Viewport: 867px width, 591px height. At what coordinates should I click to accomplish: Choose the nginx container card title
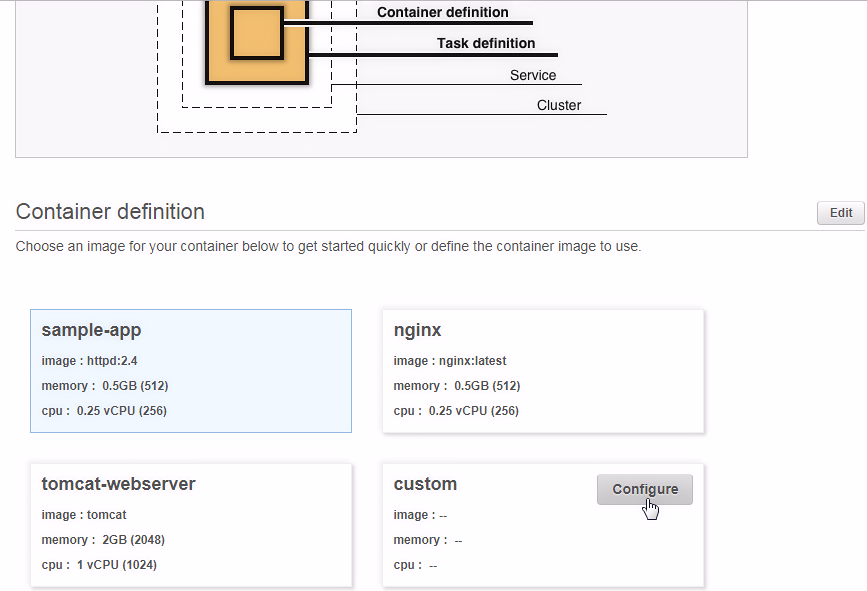(417, 330)
